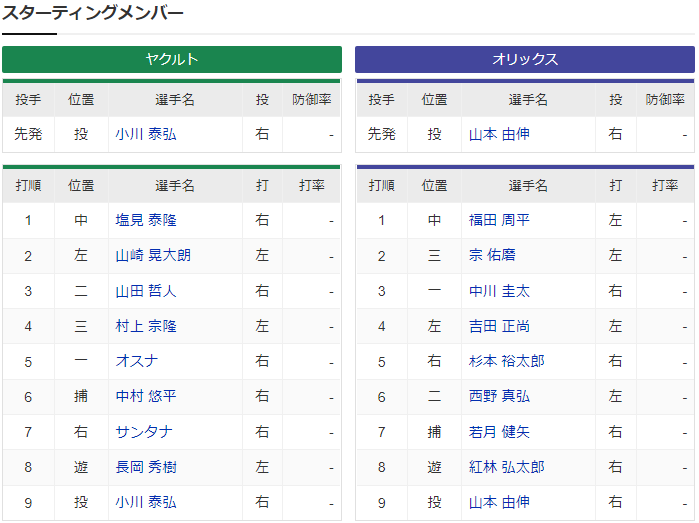Select 中川 圭太 player name

tap(499, 291)
